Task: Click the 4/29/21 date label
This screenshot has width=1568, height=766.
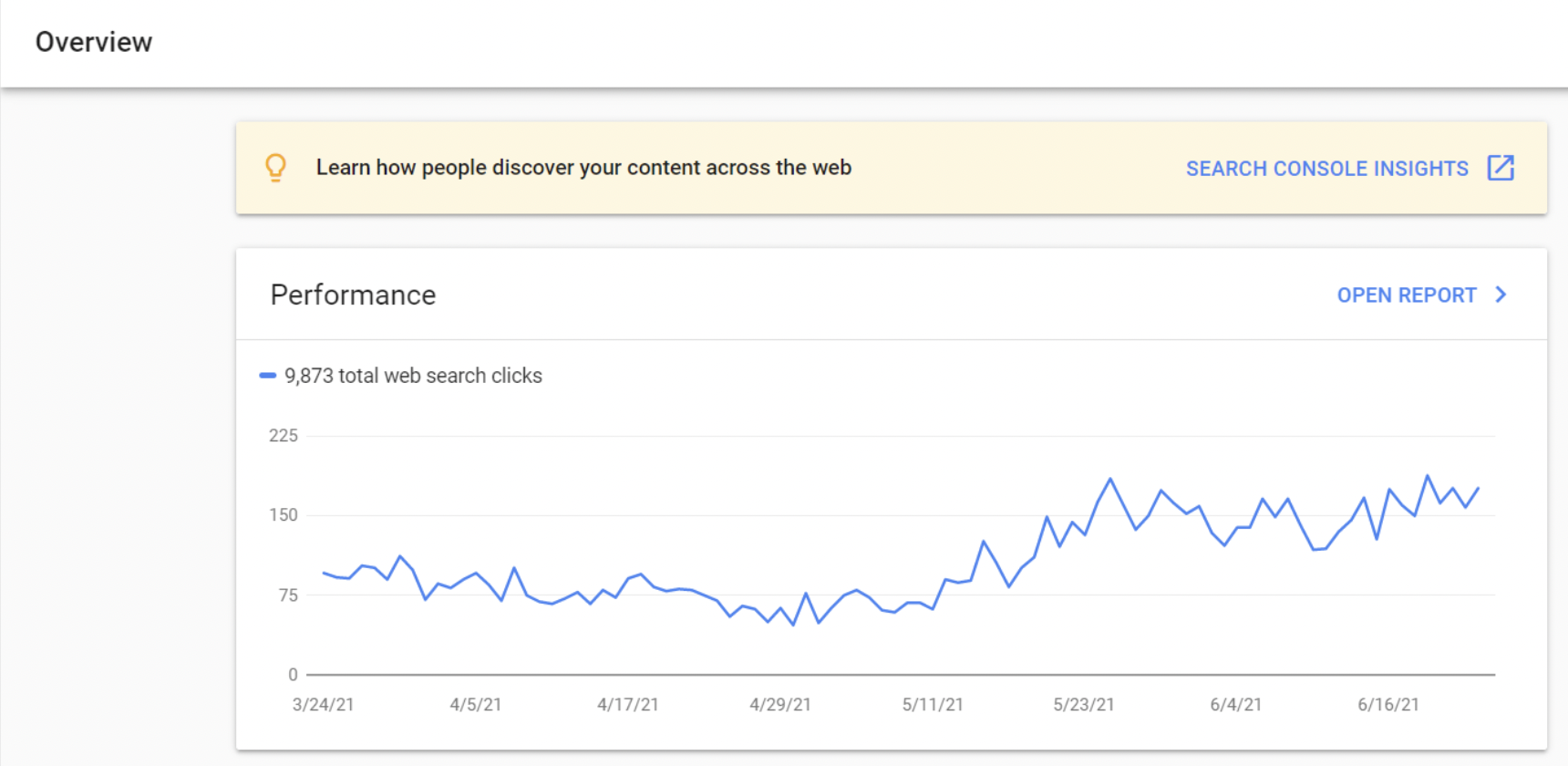Action: 780,705
